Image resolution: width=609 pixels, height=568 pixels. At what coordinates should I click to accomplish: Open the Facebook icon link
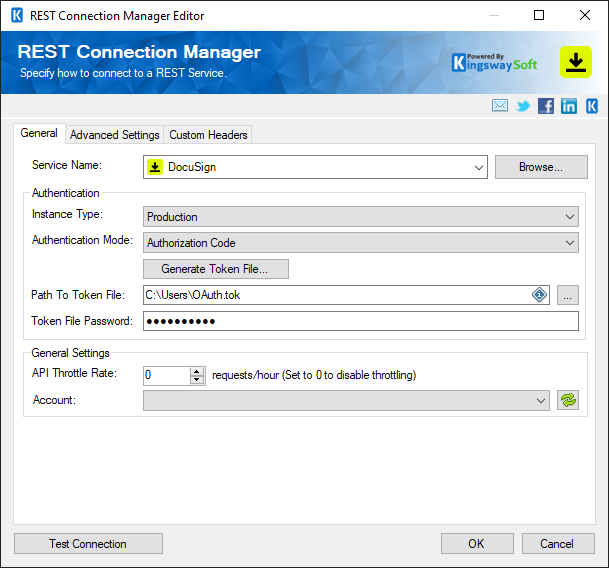tap(546, 106)
